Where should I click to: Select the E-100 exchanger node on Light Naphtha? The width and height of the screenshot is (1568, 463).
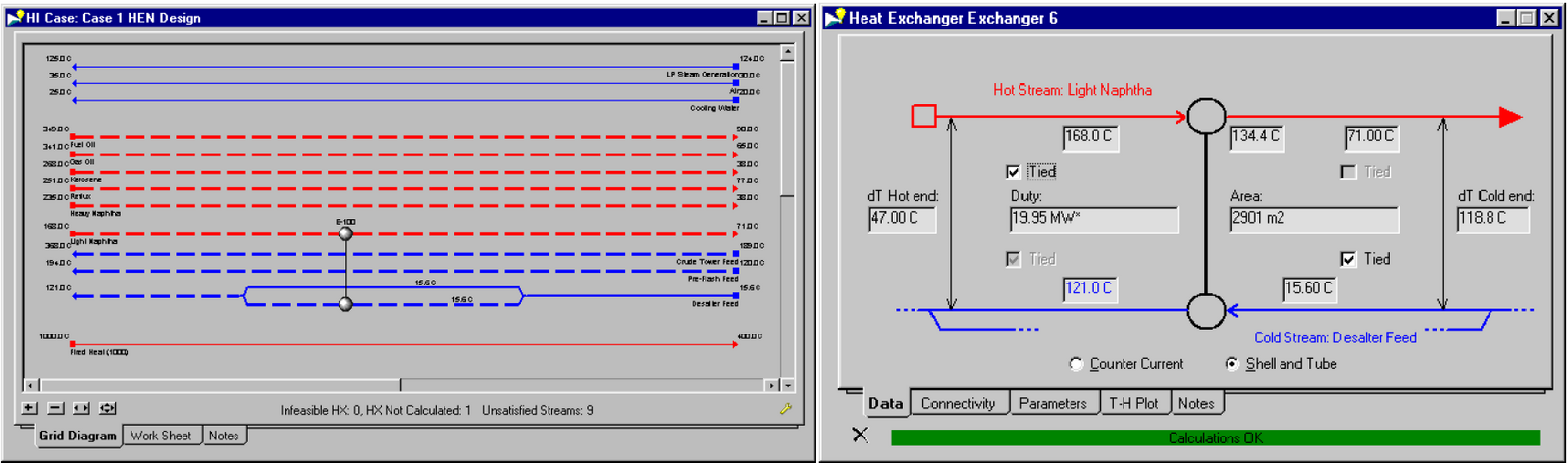click(345, 233)
